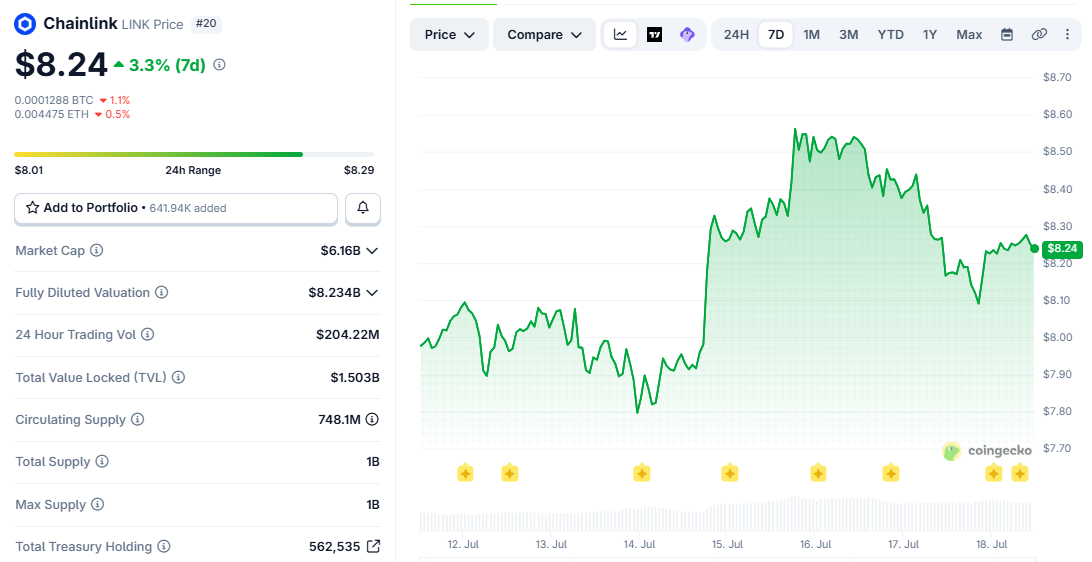Click the $204.22M trading volume value
Viewport: 1092px width, 562px height.
pyautogui.click(x=348, y=334)
